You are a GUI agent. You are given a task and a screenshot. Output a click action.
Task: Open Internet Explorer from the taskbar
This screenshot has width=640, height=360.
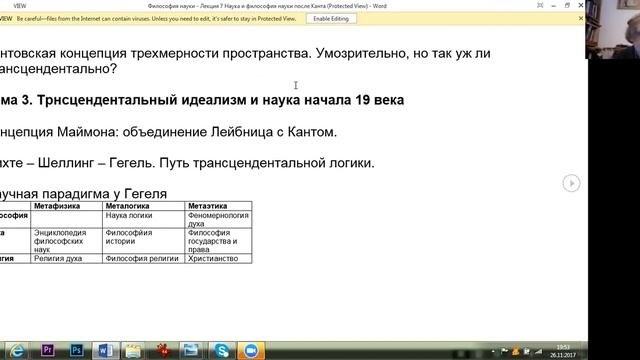17,351
